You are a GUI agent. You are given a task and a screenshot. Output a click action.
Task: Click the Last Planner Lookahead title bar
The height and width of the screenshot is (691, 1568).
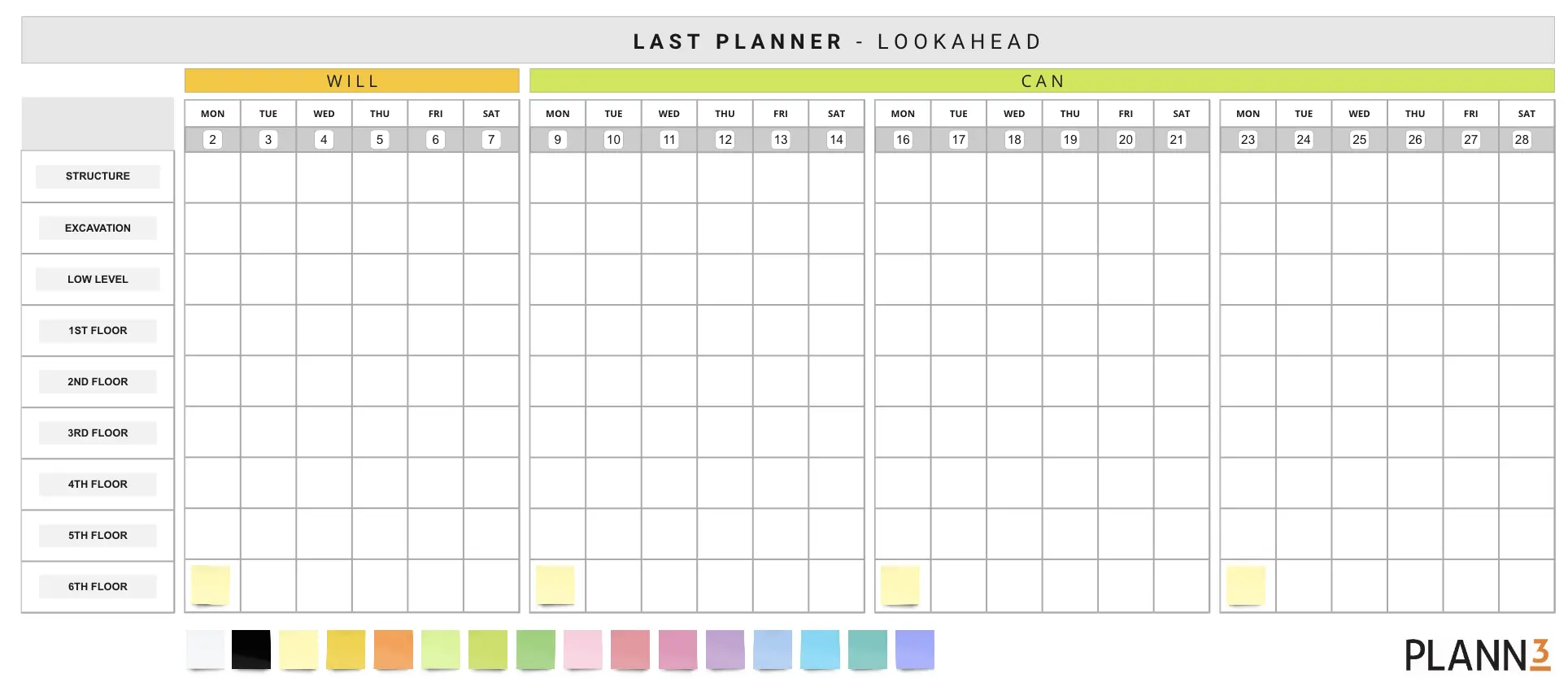[x=787, y=41]
